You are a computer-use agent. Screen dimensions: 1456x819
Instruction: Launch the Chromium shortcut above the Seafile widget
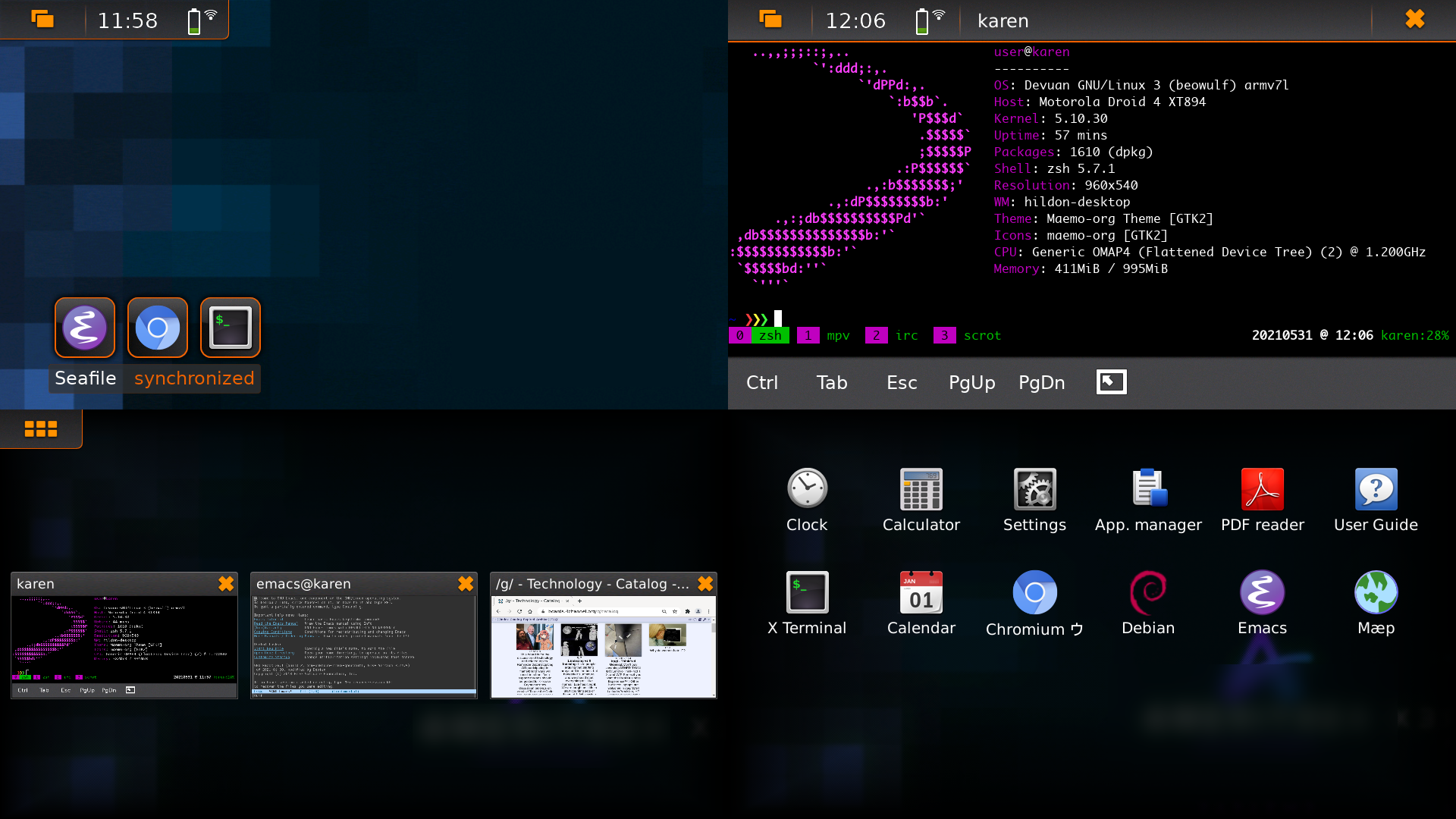pos(158,328)
